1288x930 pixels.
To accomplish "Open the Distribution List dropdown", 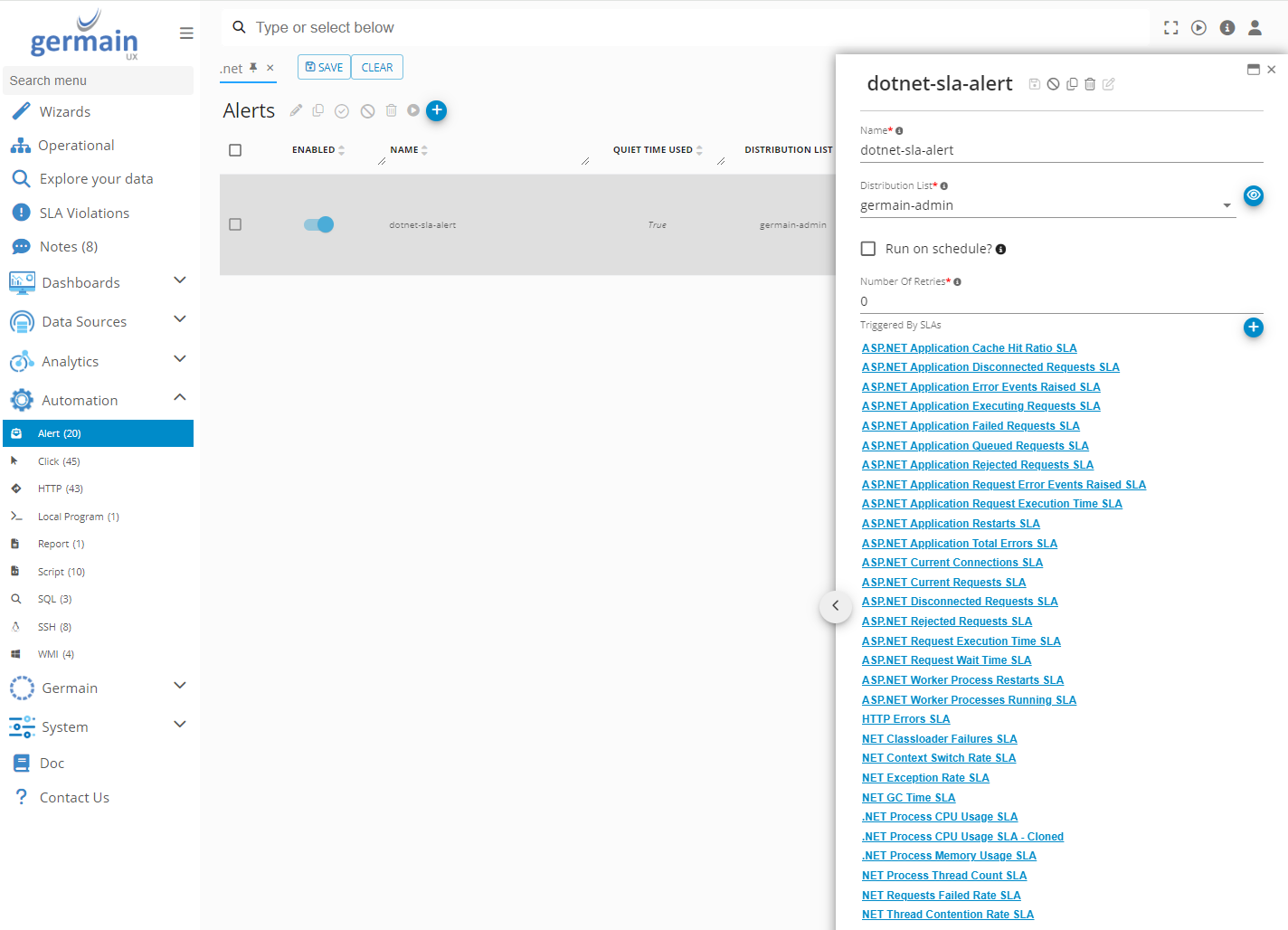I will [x=1226, y=205].
